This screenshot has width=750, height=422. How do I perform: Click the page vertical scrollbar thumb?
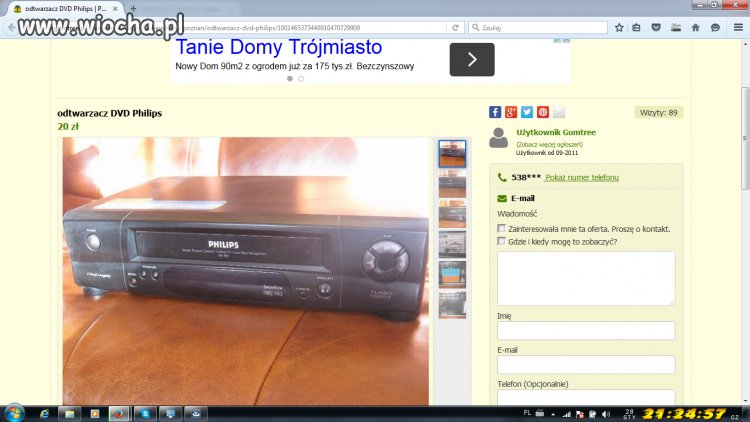pos(745,139)
